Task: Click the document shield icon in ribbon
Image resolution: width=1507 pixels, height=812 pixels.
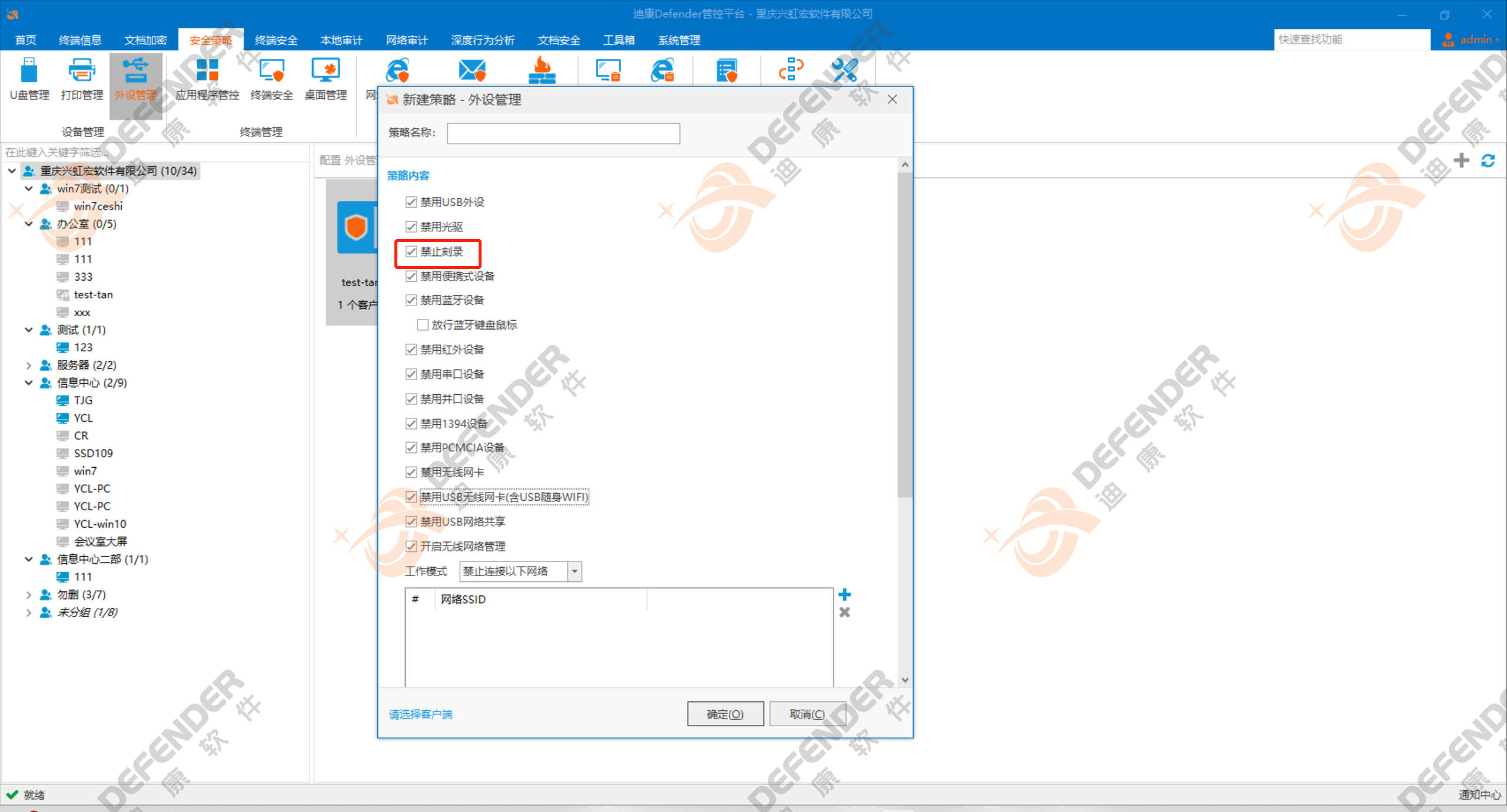Action: (727, 70)
